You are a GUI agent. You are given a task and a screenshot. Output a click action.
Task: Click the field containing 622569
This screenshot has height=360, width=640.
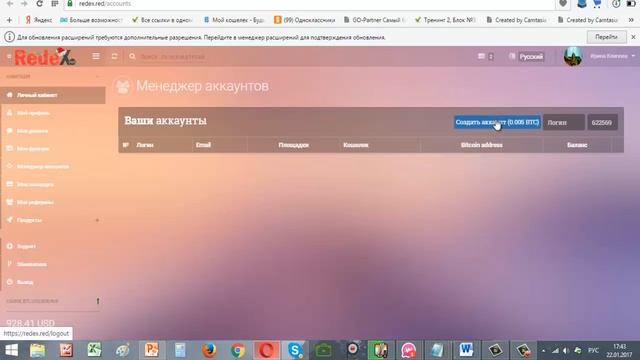tap(602, 122)
